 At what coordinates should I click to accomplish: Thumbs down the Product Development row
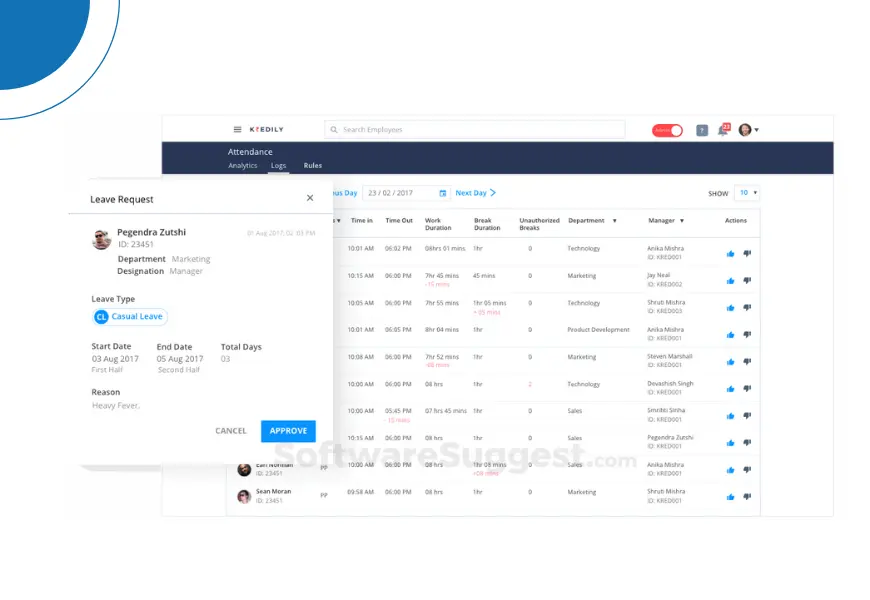[747, 334]
